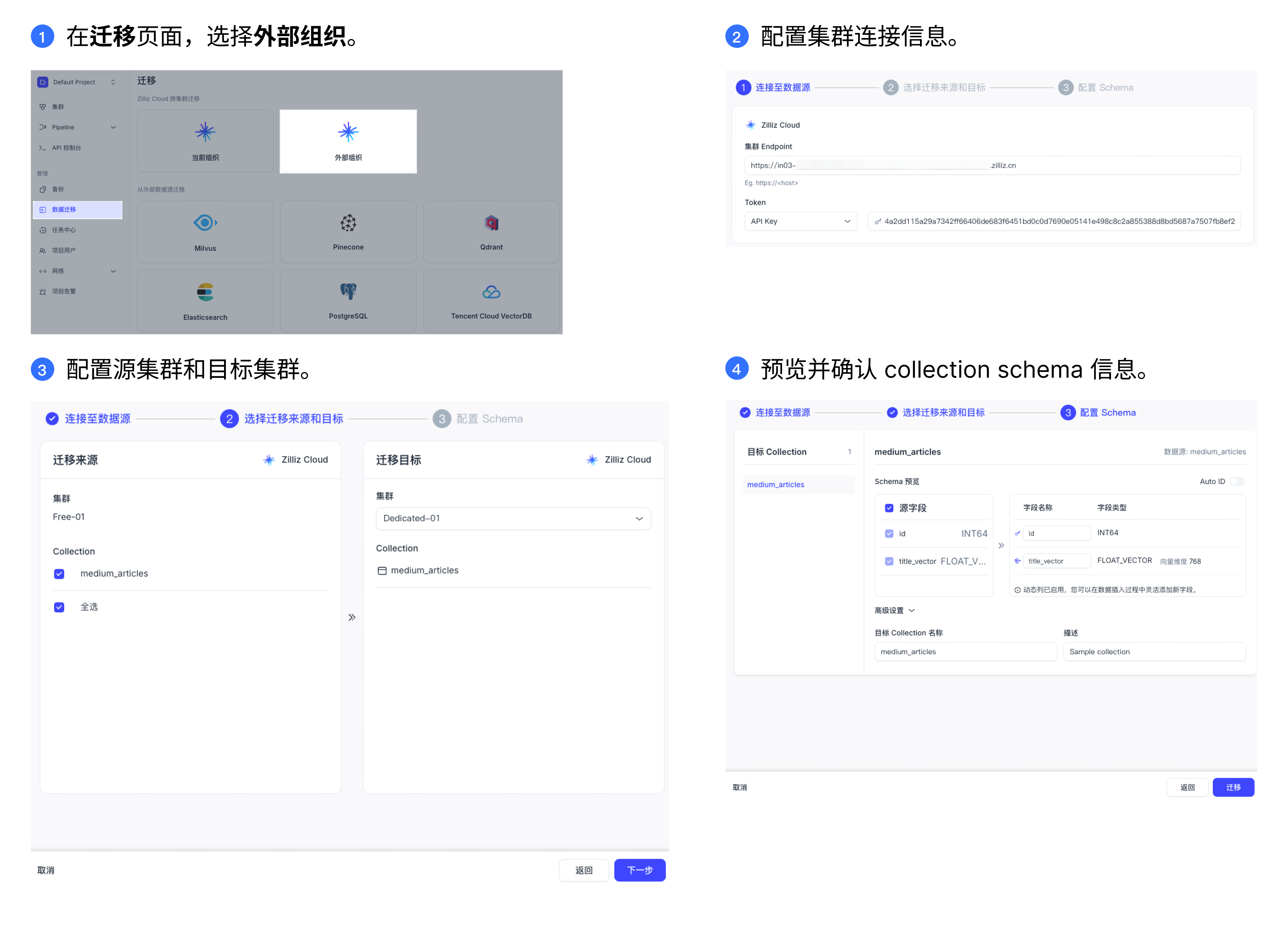Click 返回 button beside 迁移
This screenshot has width=1288, height=933.
[x=1187, y=788]
